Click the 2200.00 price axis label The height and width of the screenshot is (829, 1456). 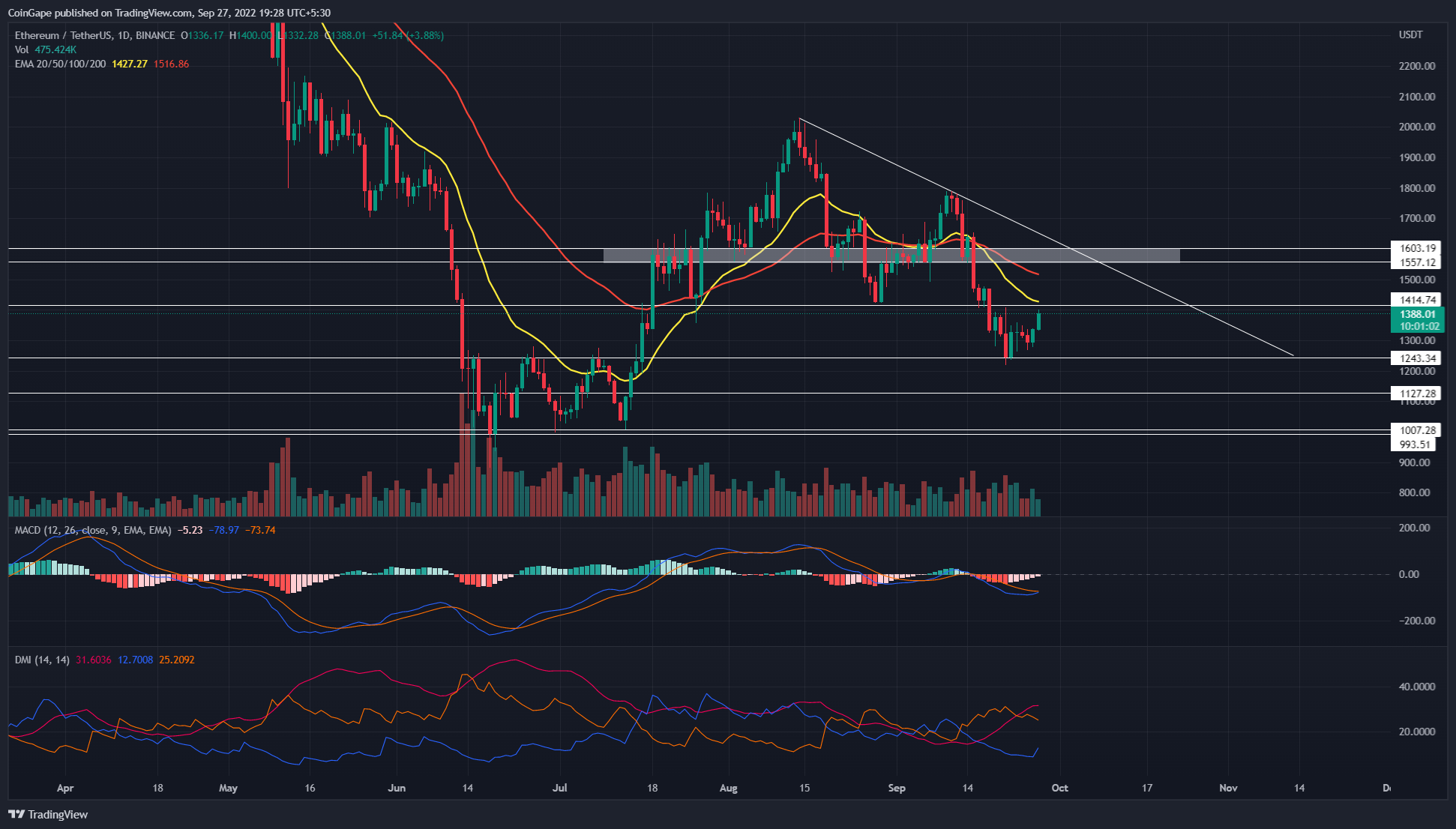tap(1417, 66)
